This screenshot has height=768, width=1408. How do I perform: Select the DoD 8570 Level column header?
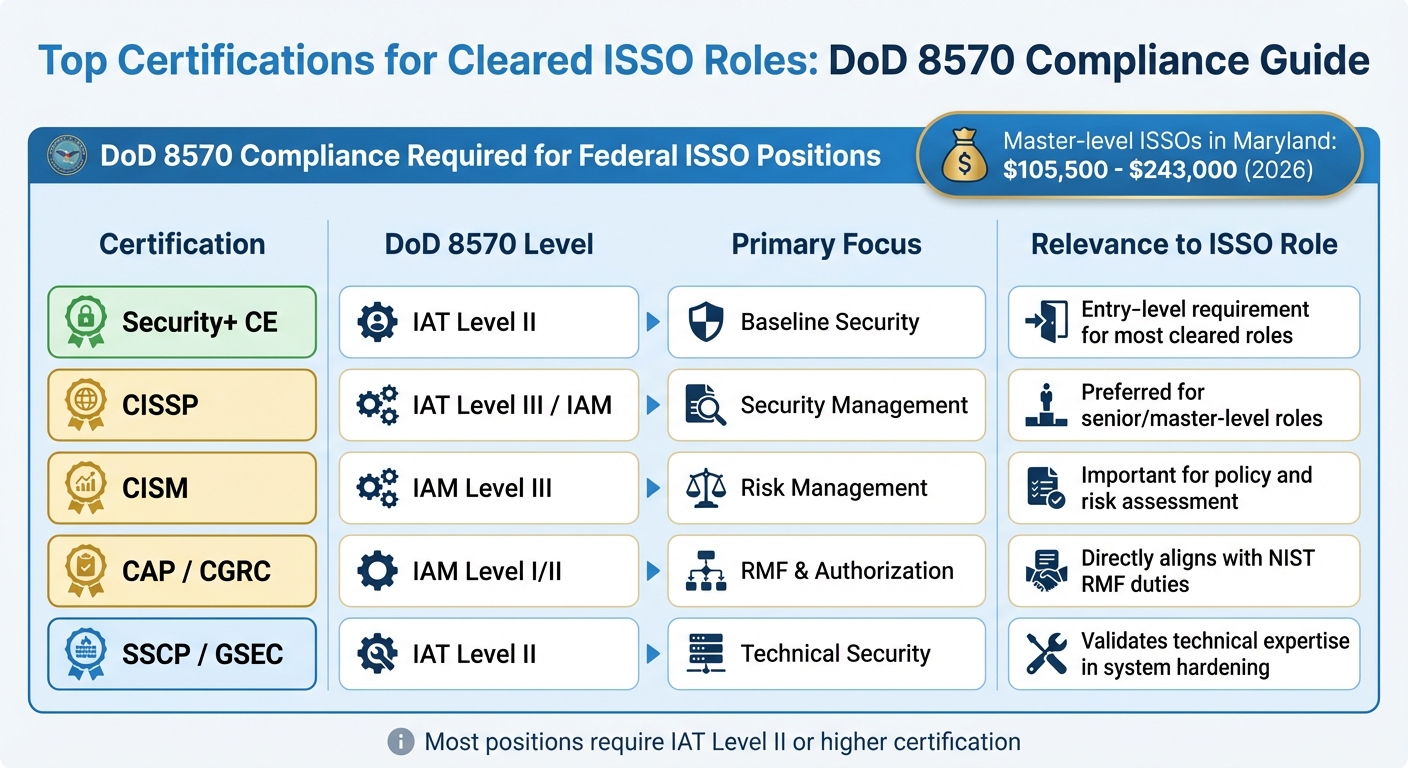(488, 243)
